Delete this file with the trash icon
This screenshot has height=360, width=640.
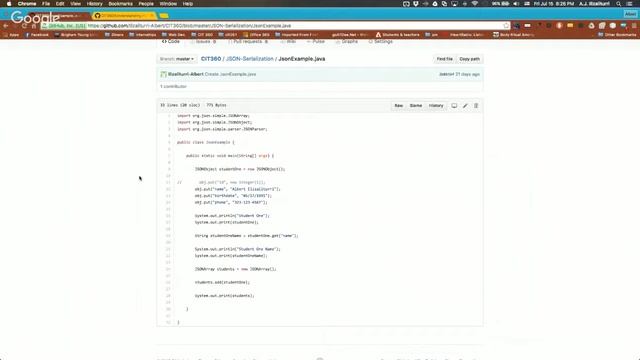point(476,106)
